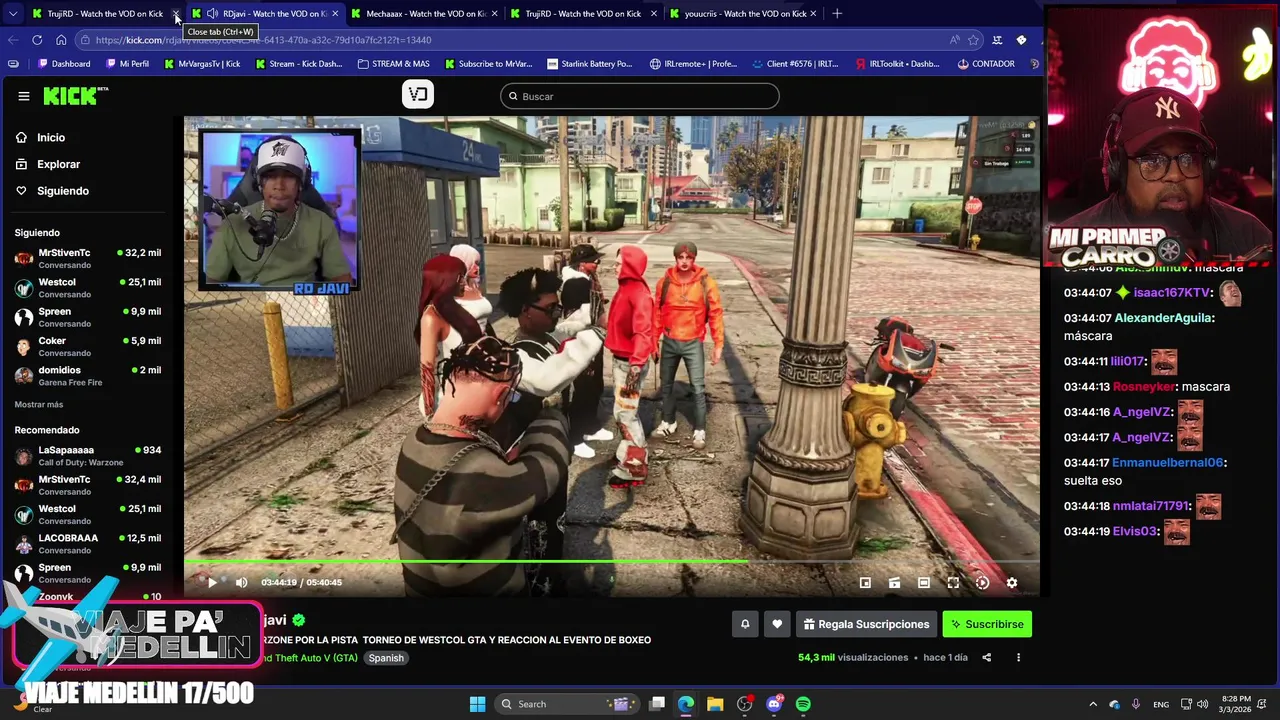1280x720 pixels.
Task: Open the Dashboard bookmark
Action: (64, 64)
